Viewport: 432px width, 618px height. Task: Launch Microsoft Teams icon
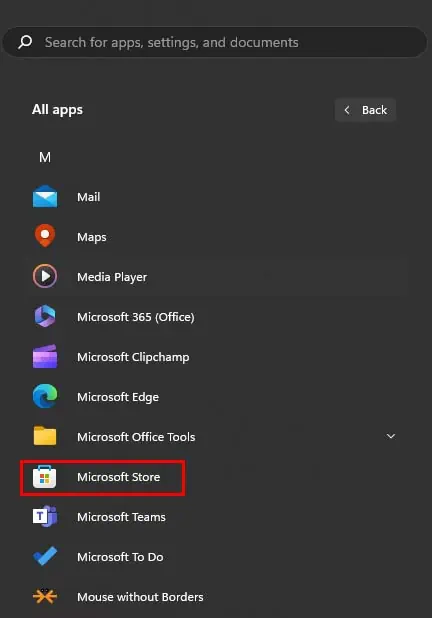45,516
